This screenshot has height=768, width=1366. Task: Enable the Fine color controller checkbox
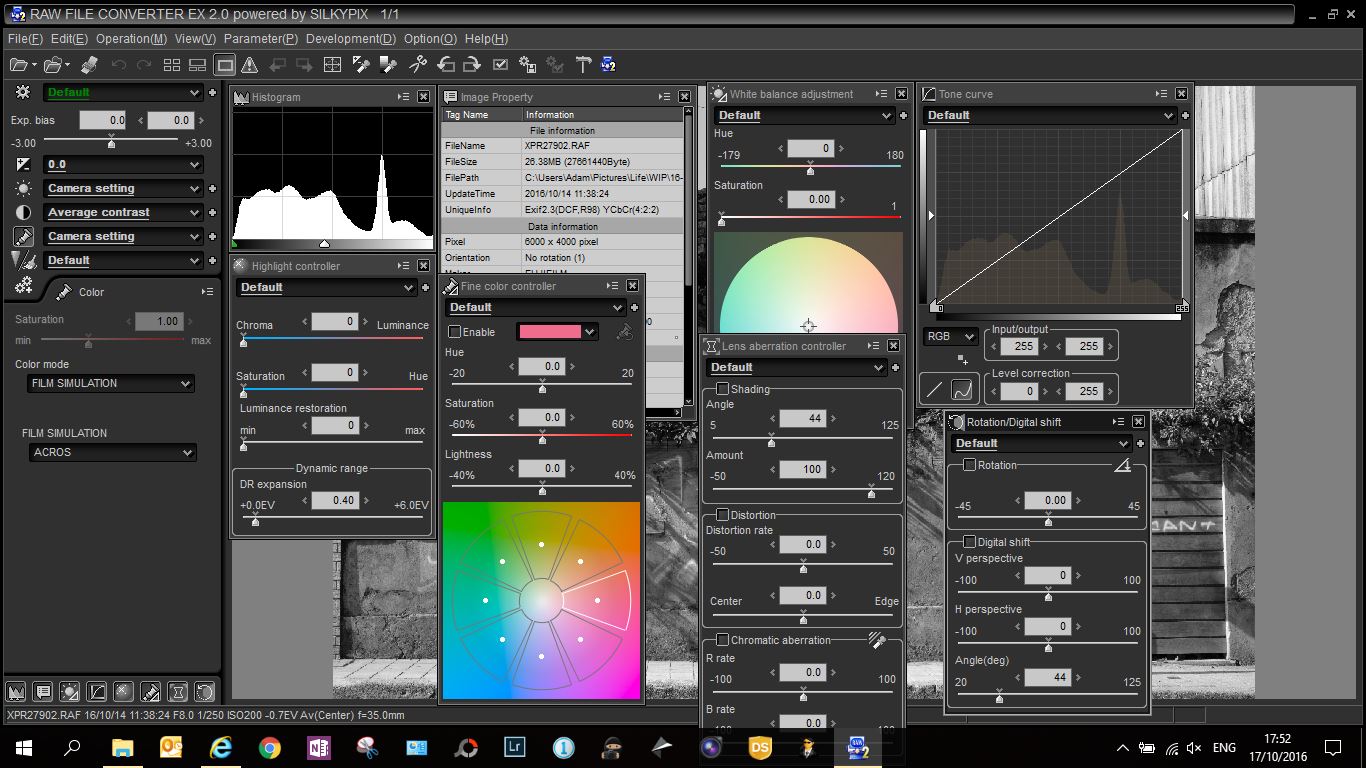coord(455,332)
